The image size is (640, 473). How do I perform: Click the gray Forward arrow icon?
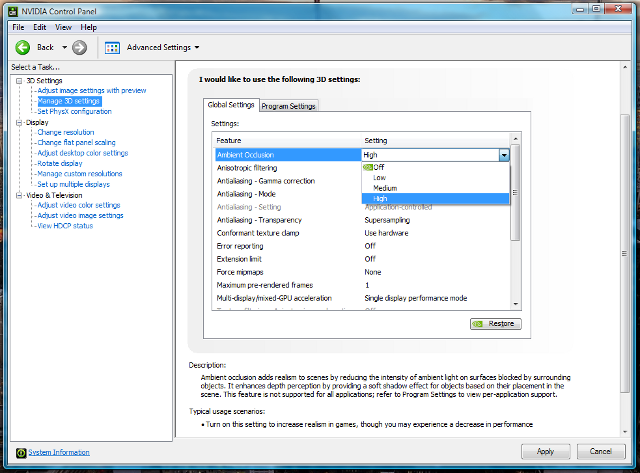pos(80,47)
